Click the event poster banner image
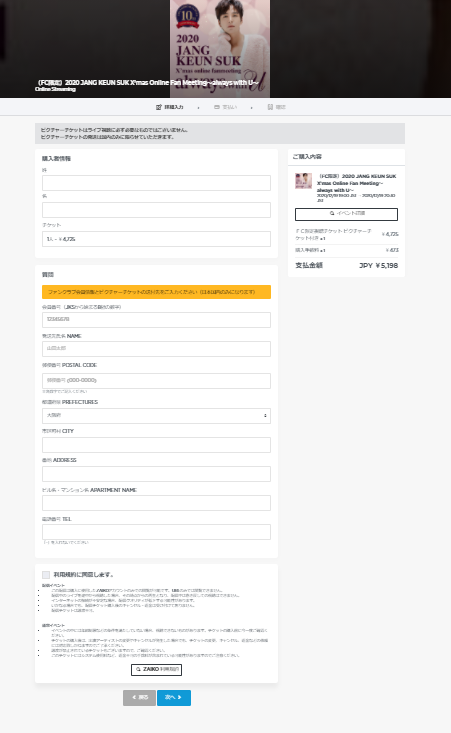The height and width of the screenshot is (733, 451). coord(220,49)
